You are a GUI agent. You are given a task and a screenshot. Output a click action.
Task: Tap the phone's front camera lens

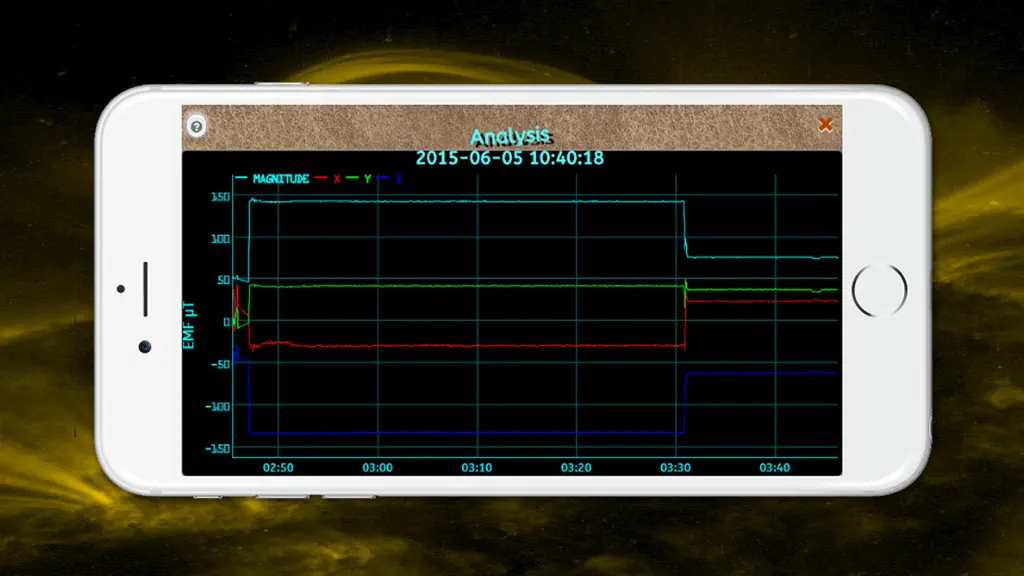[x=145, y=347]
